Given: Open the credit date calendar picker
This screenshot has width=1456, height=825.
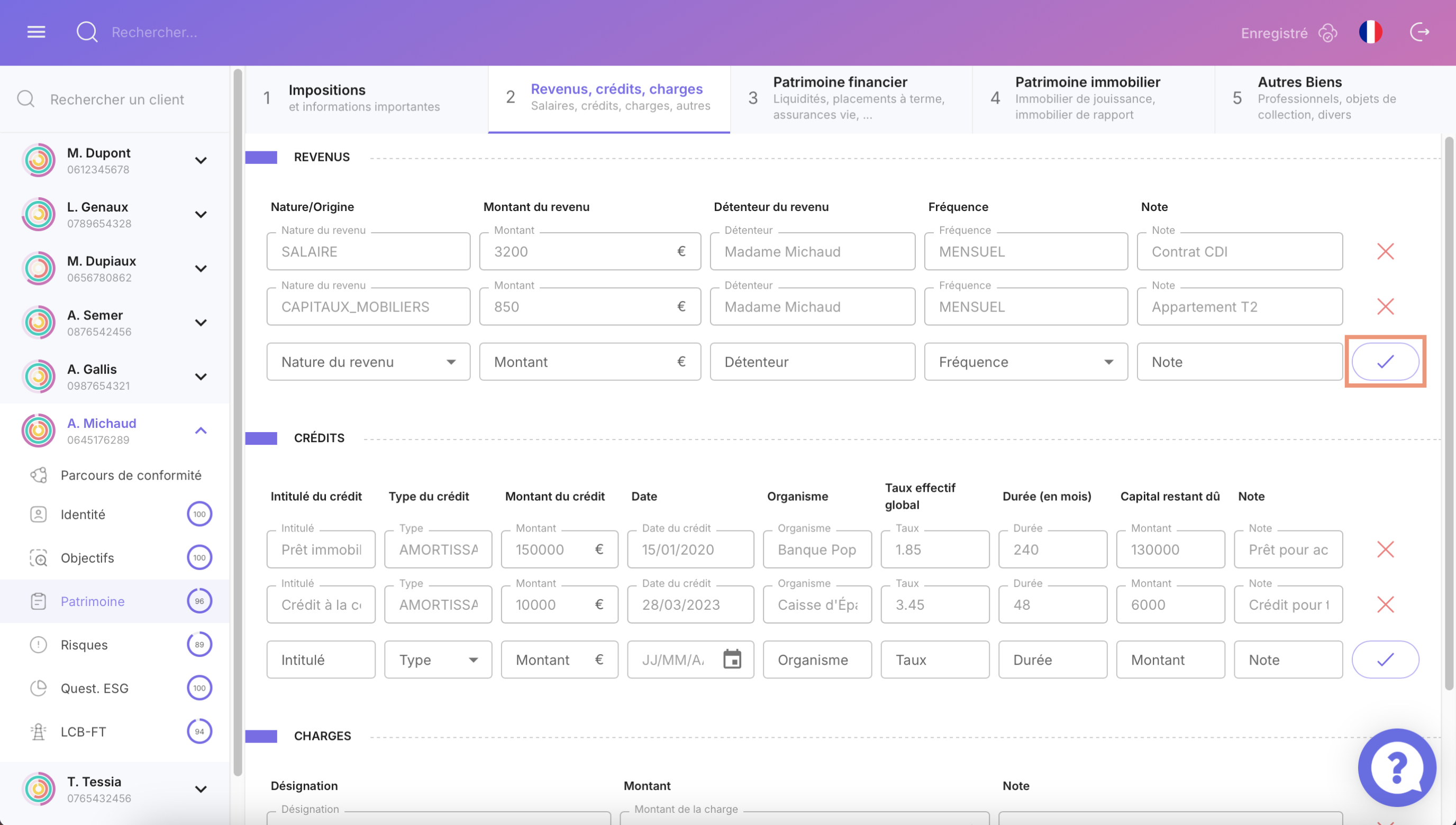Looking at the screenshot, I should coord(732,659).
